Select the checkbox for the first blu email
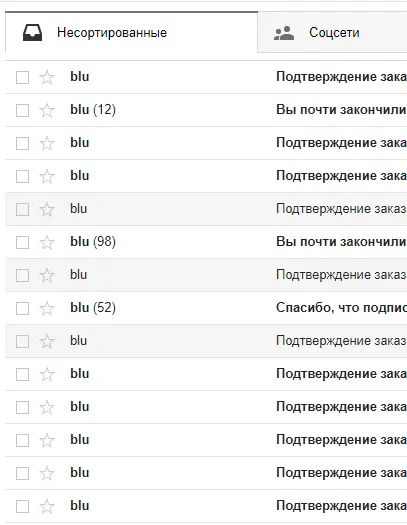This screenshot has height=525, width=407. (22, 78)
